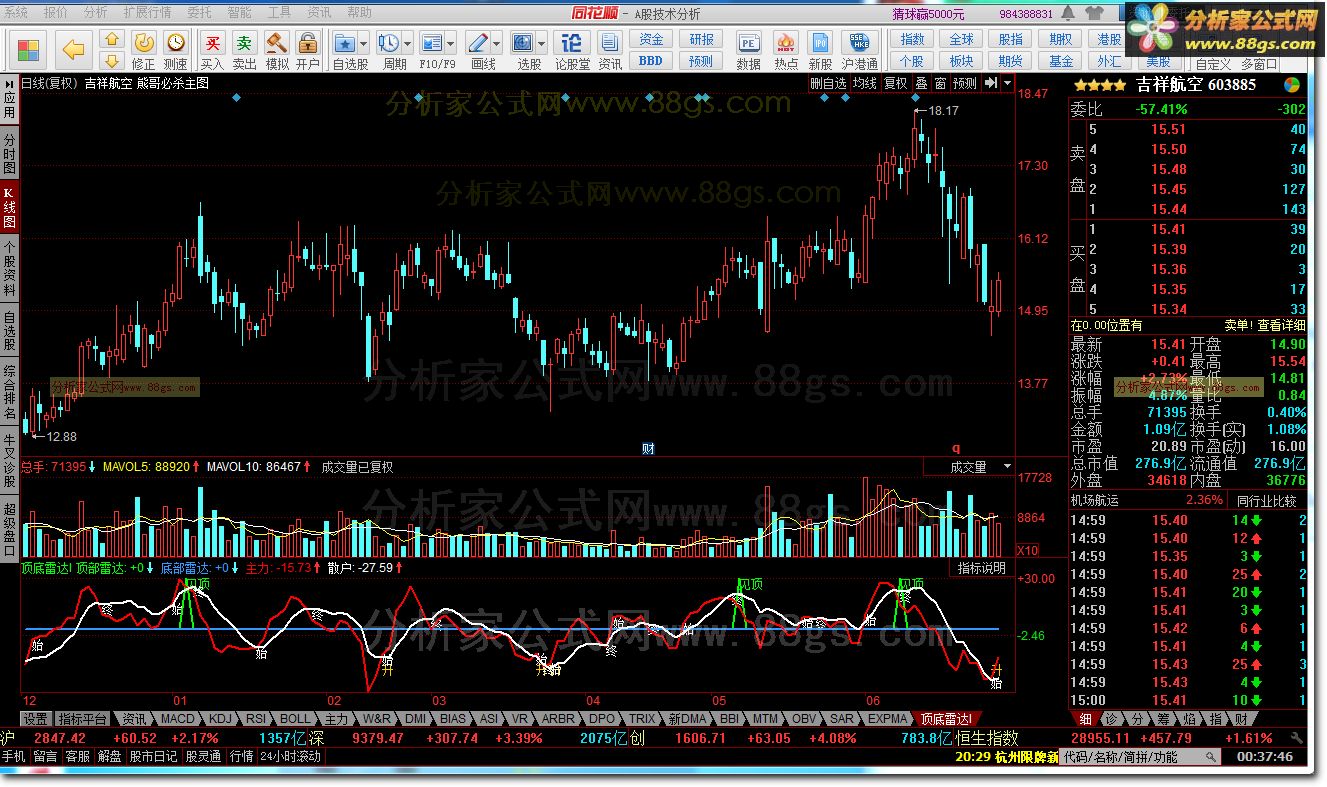Screen dimensions: 1327x787
Task: Open the 自选股 favorites folder icon
Action: click(x=344, y=43)
